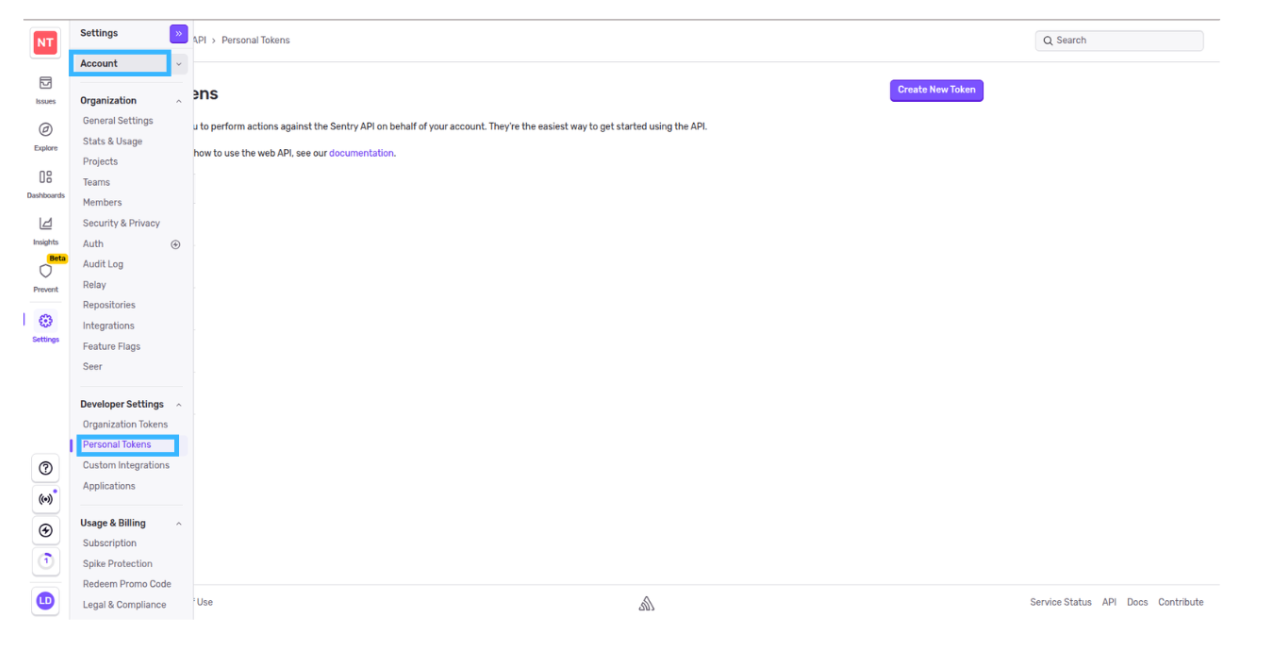Open Integrations settings
Viewport: 1288px width, 650px height.
[108, 326]
